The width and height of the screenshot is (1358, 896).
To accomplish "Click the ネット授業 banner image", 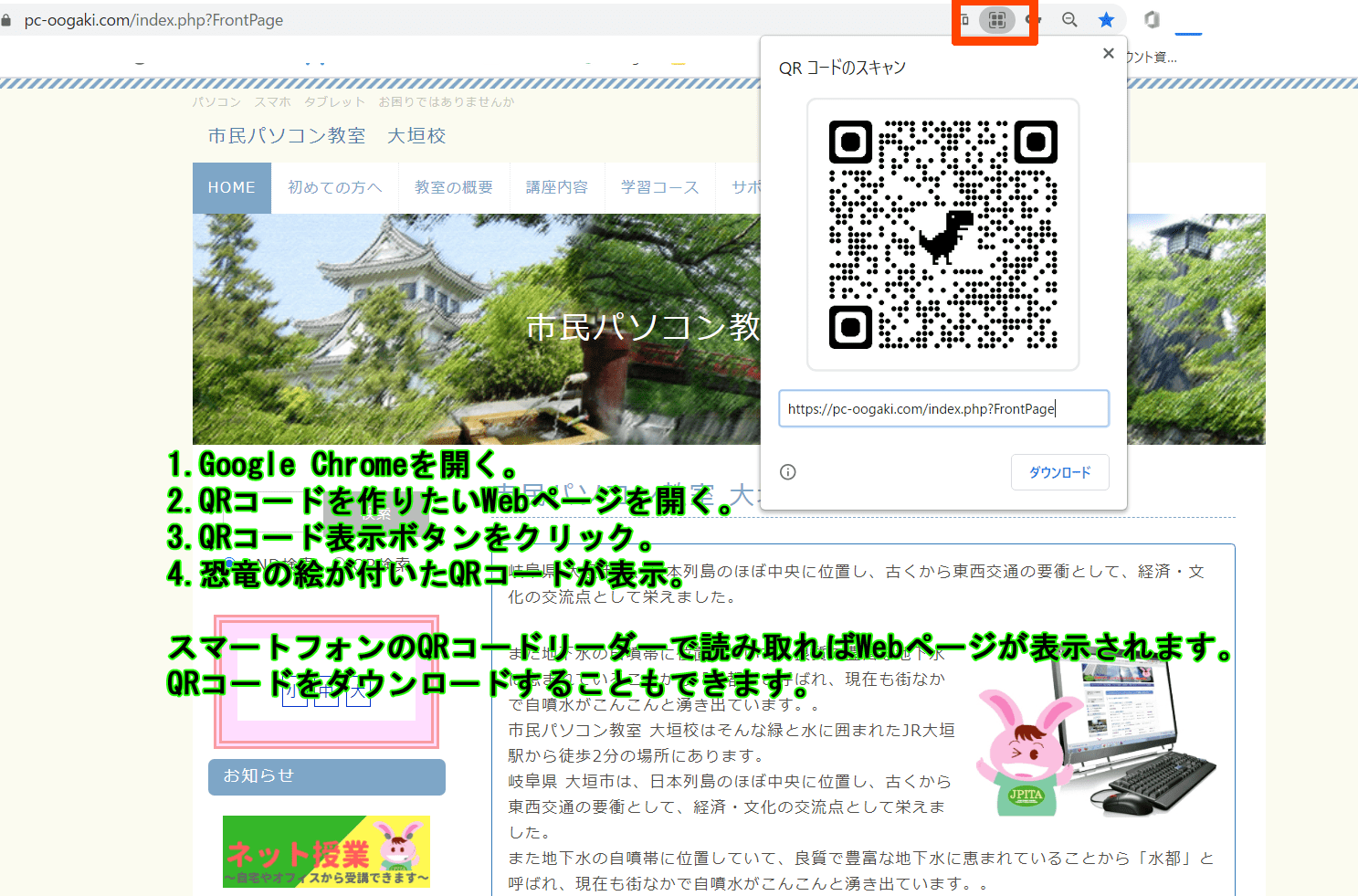I will 326,852.
